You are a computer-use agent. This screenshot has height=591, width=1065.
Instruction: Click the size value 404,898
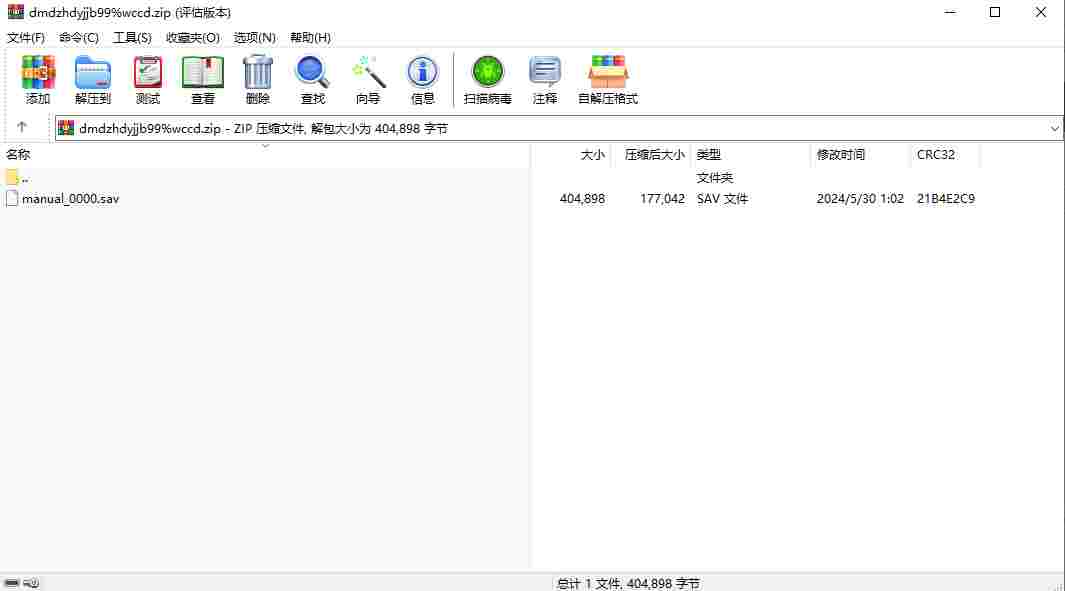point(582,199)
